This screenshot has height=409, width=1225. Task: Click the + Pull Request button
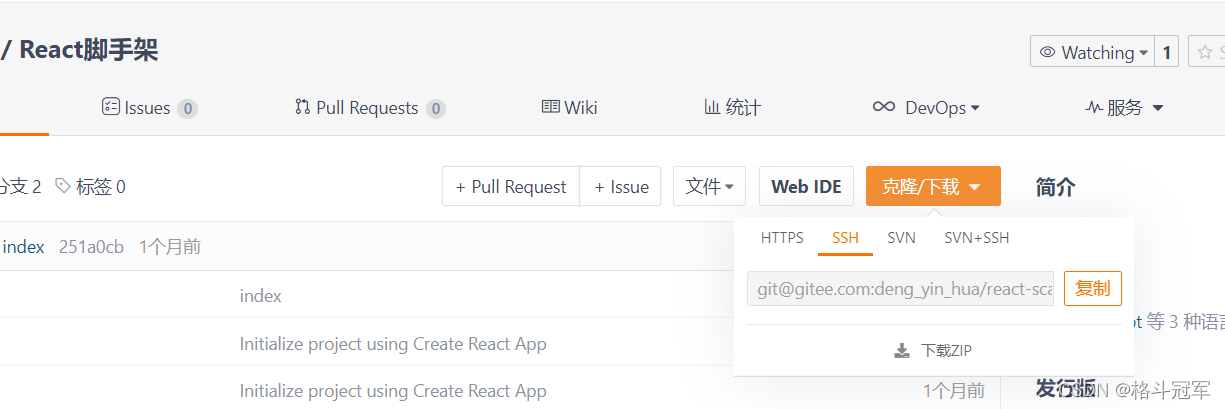point(511,186)
